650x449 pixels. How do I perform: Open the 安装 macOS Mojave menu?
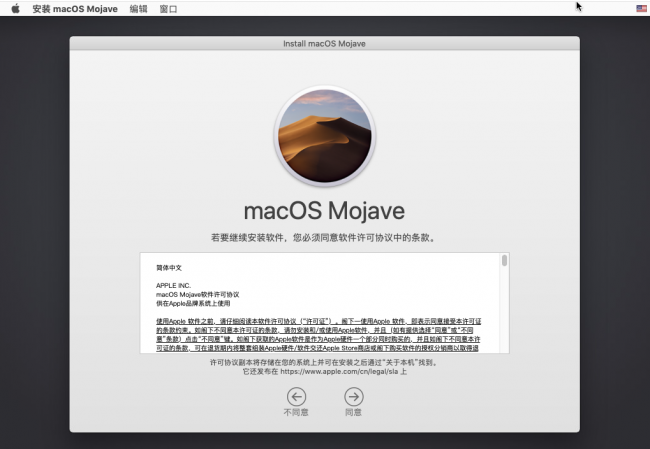(75, 9)
